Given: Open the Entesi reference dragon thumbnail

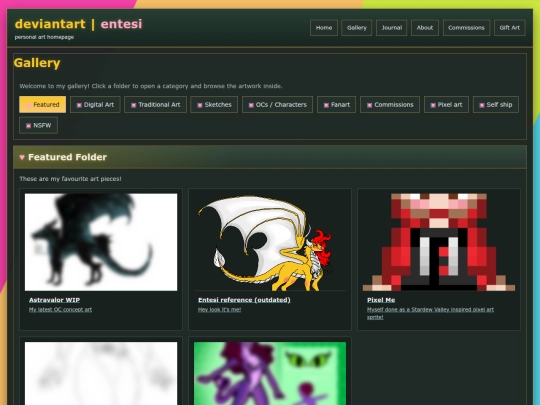Looking at the screenshot, I should click(x=270, y=242).
